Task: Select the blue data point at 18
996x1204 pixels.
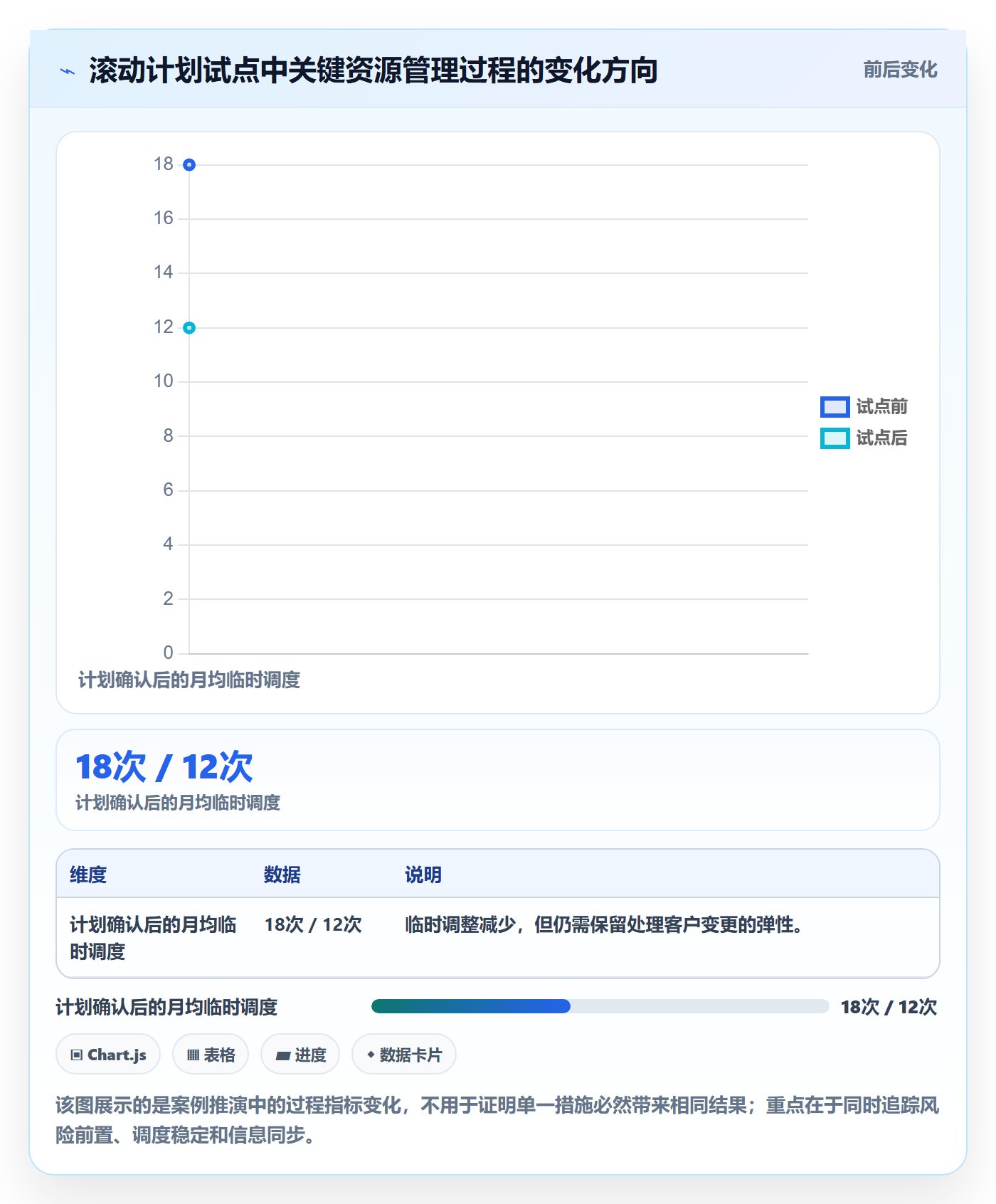Action: (x=189, y=164)
